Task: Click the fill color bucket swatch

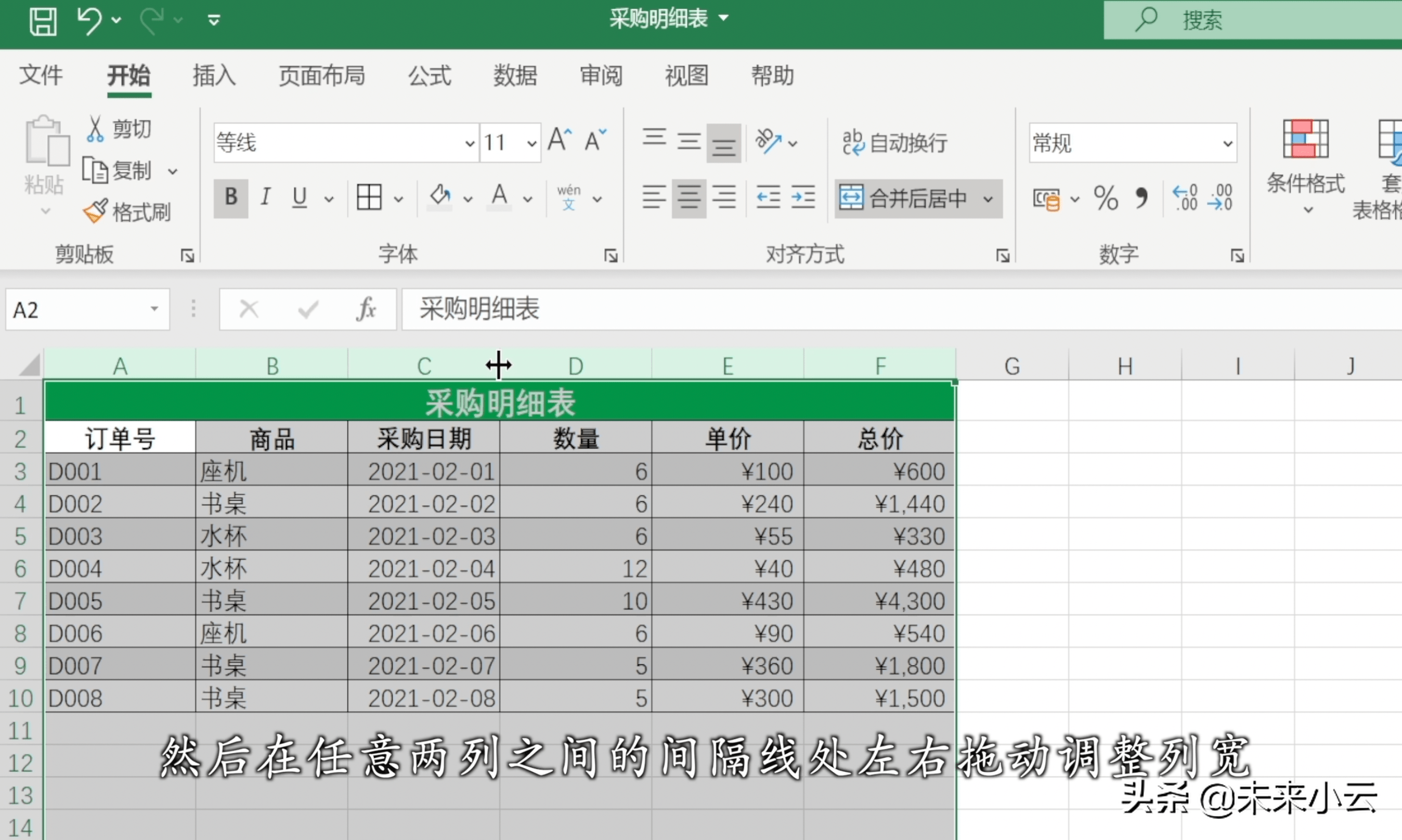Action: (x=440, y=198)
